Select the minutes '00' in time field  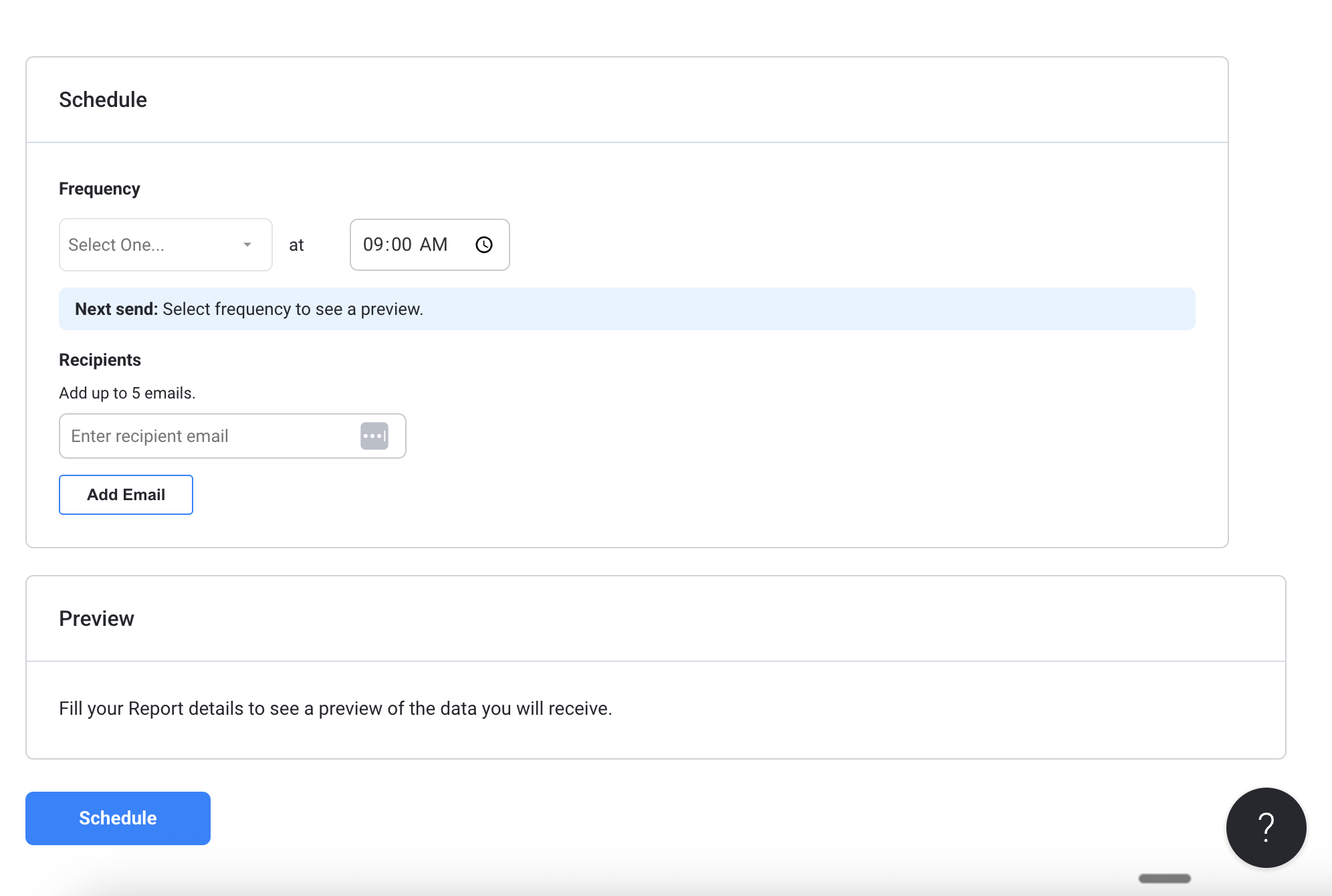pyautogui.click(x=401, y=245)
